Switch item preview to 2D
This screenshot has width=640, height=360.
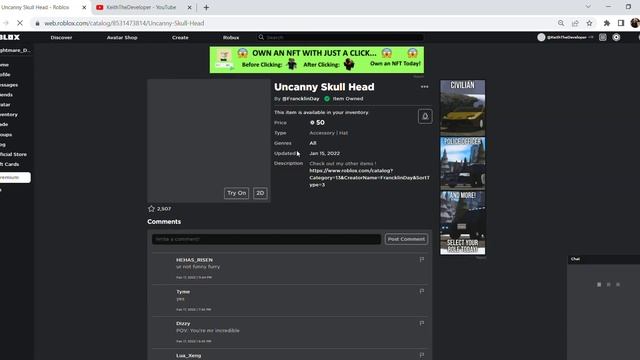260,193
